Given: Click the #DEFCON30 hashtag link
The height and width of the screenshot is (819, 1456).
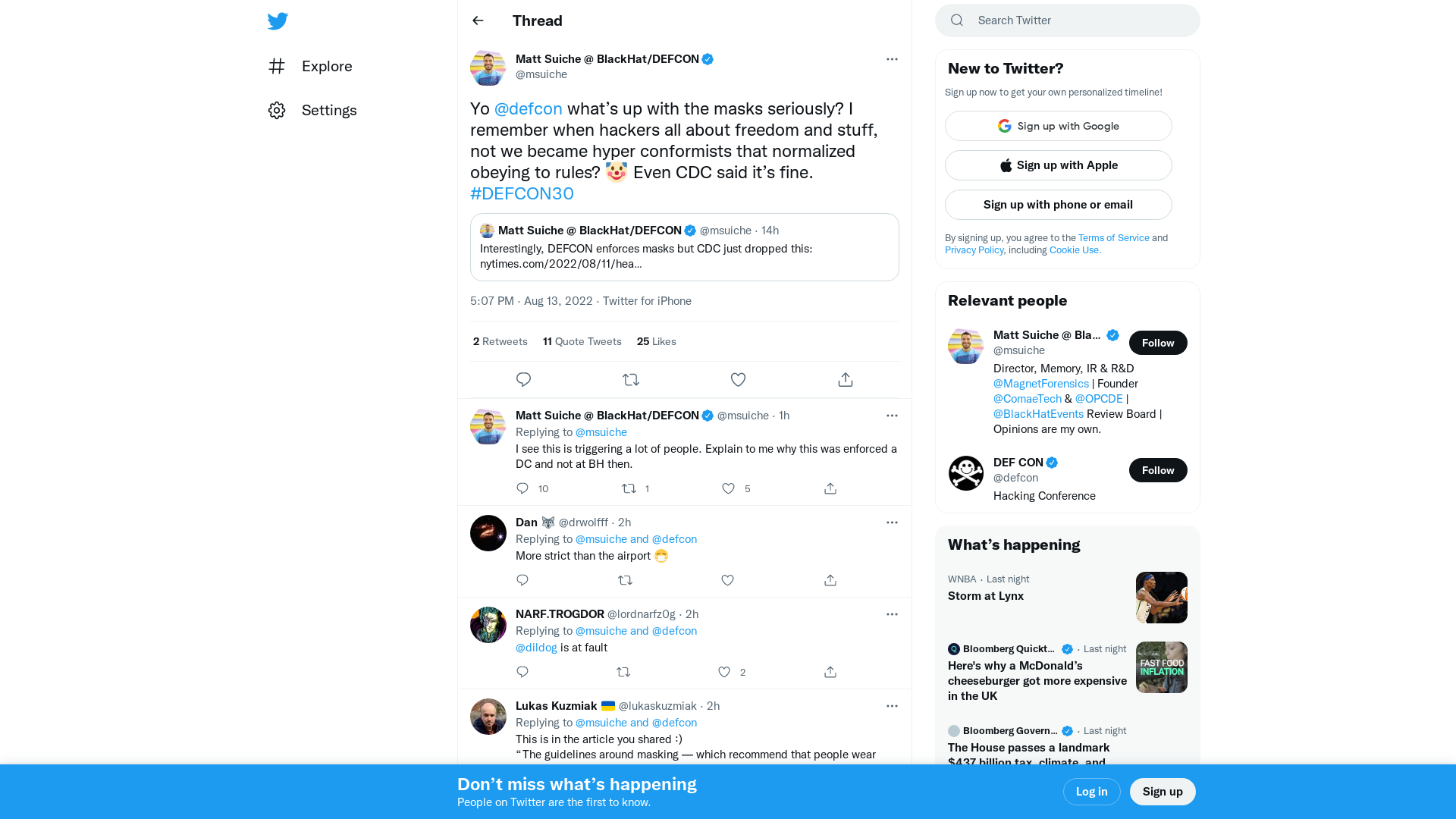Looking at the screenshot, I should [522, 193].
